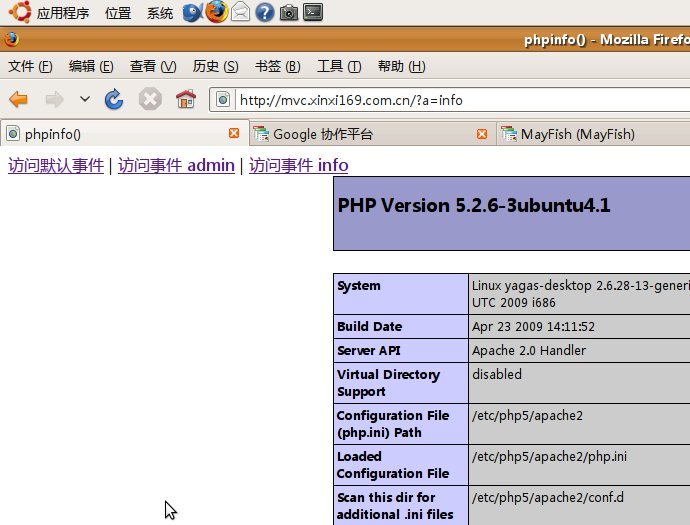Reload the current page
Screen dimensions: 690x525
(114, 99)
